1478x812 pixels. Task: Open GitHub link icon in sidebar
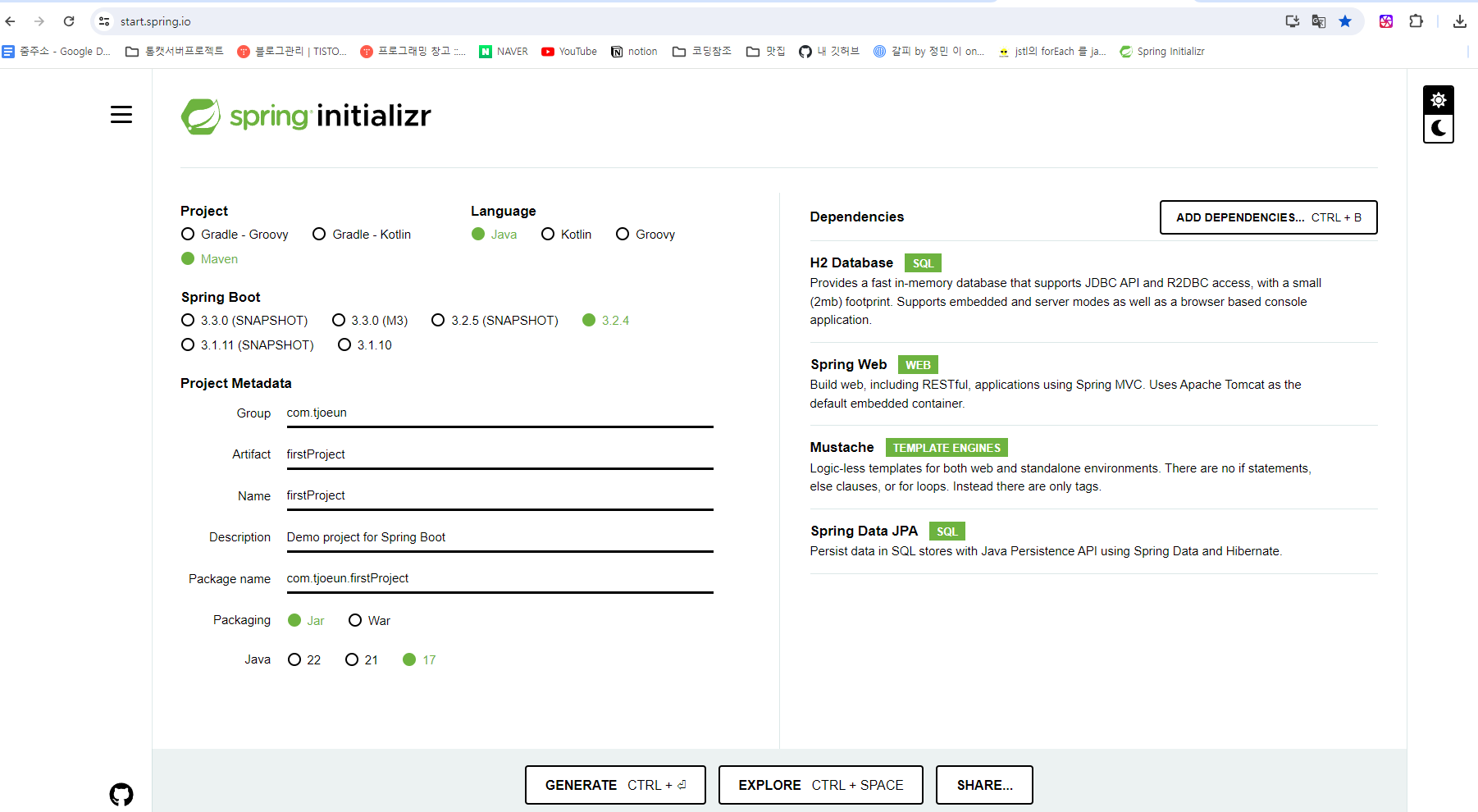pos(121,794)
